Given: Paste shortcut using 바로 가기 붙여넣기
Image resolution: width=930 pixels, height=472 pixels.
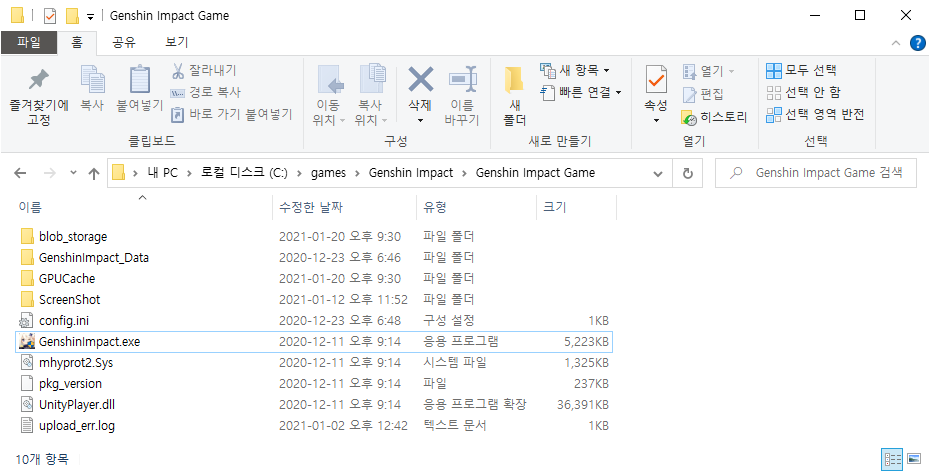Looking at the screenshot, I should pyautogui.click(x=232, y=114).
